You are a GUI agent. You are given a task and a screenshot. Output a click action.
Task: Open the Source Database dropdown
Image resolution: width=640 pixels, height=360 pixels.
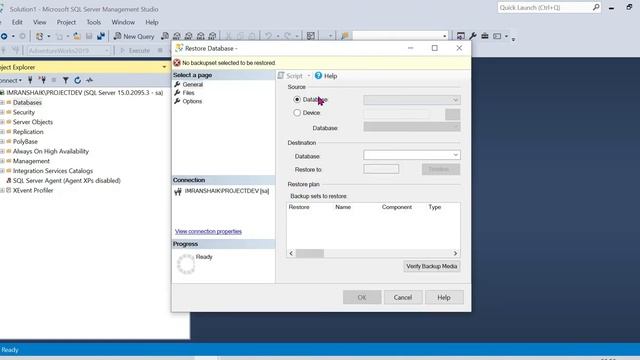pyautogui.click(x=412, y=100)
